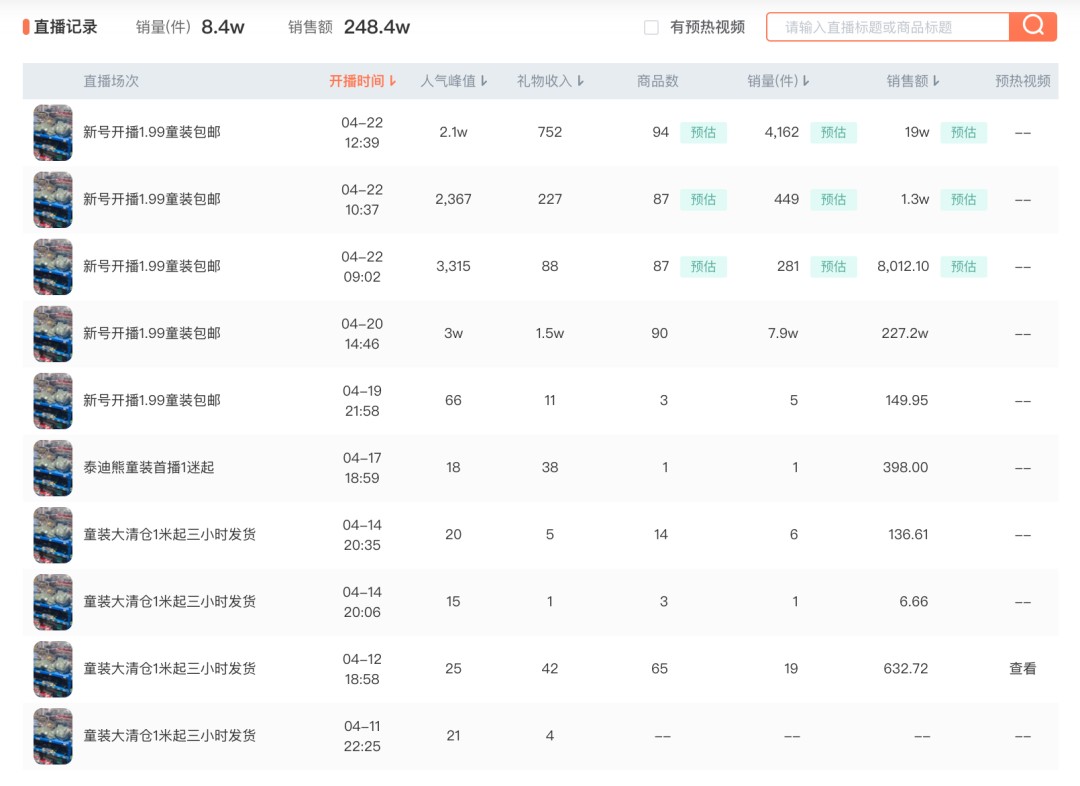Open thumbnail of 04-22 09:02 live stream
This screenshot has width=1080, height=786.
pyautogui.click(x=53, y=267)
